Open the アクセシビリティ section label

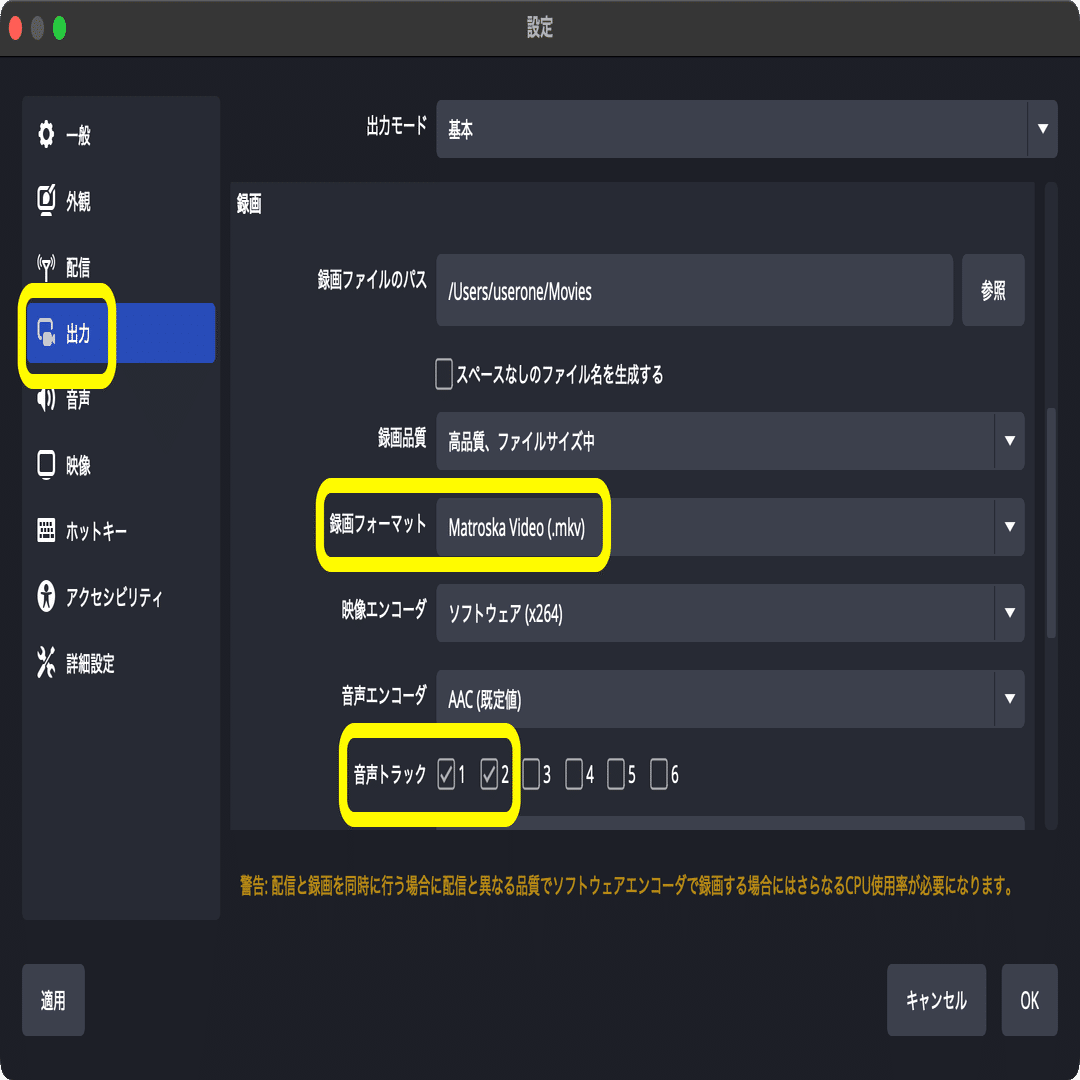coord(114,597)
